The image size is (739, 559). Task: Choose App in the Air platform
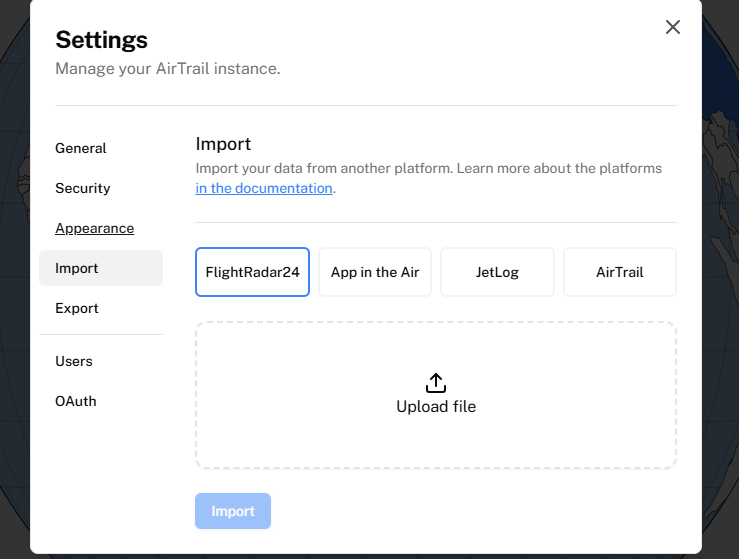click(x=375, y=272)
